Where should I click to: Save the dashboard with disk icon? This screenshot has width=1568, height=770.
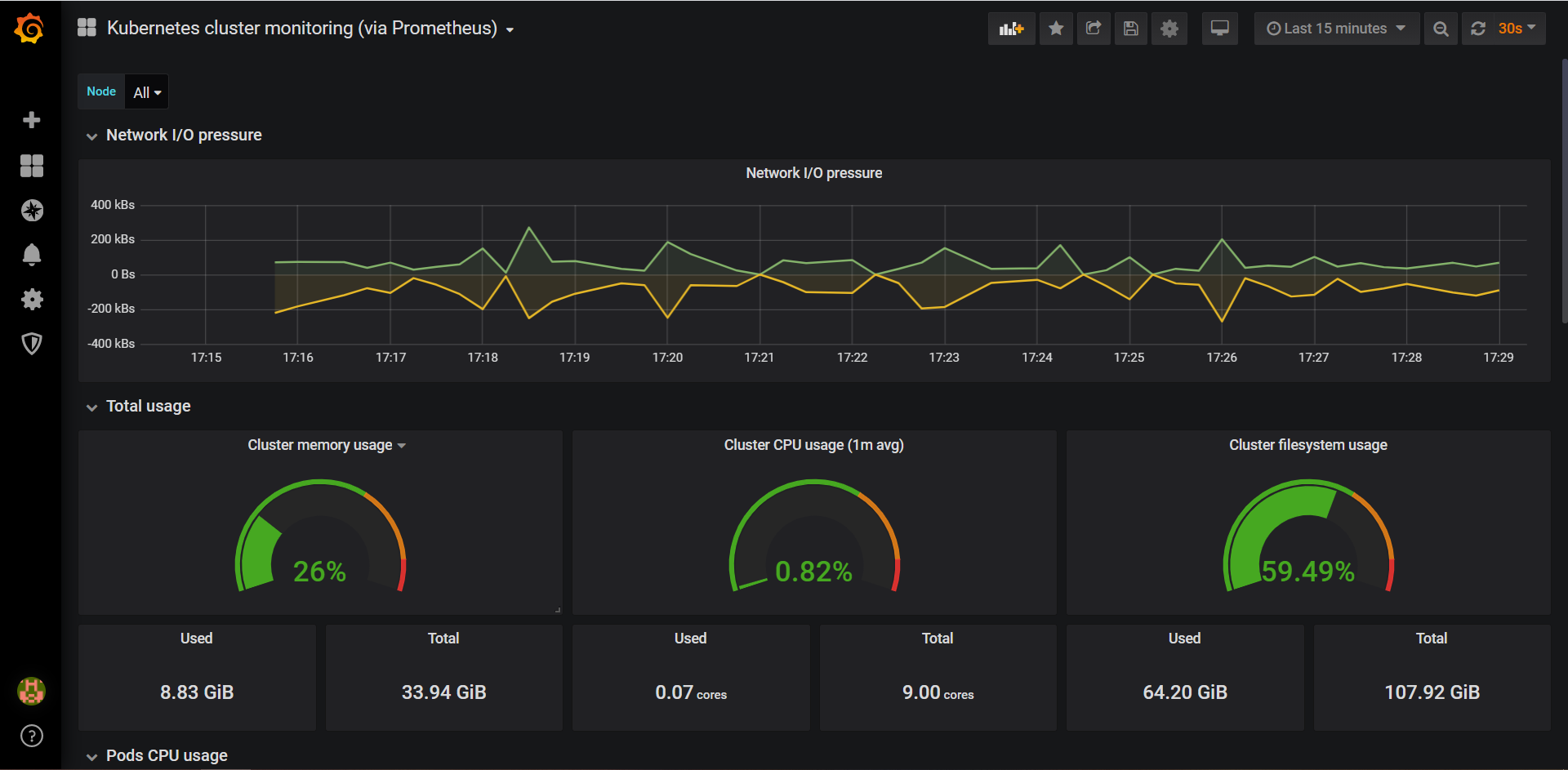click(1131, 29)
